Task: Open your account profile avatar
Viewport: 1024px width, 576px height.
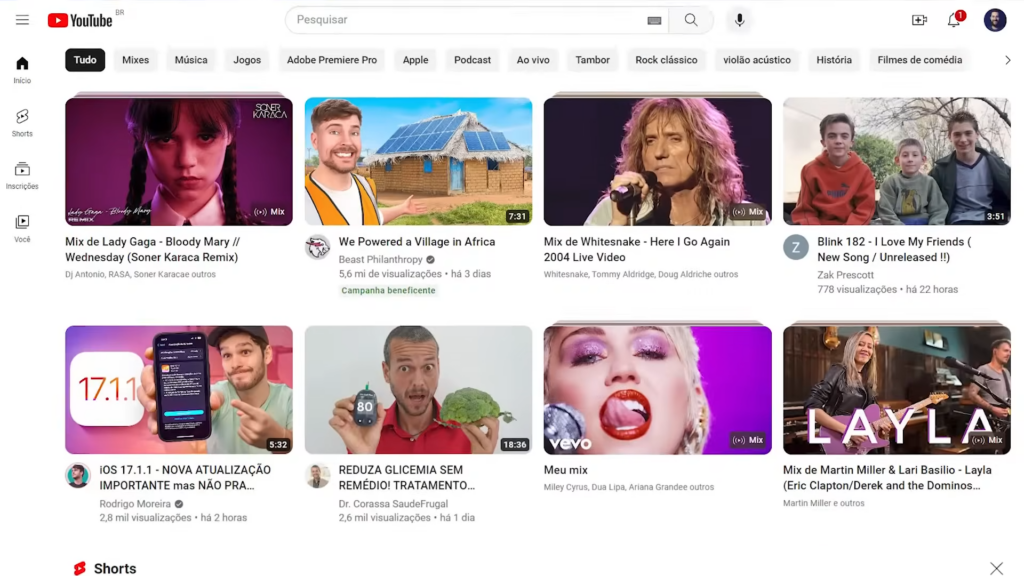Action: coord(995,19)
